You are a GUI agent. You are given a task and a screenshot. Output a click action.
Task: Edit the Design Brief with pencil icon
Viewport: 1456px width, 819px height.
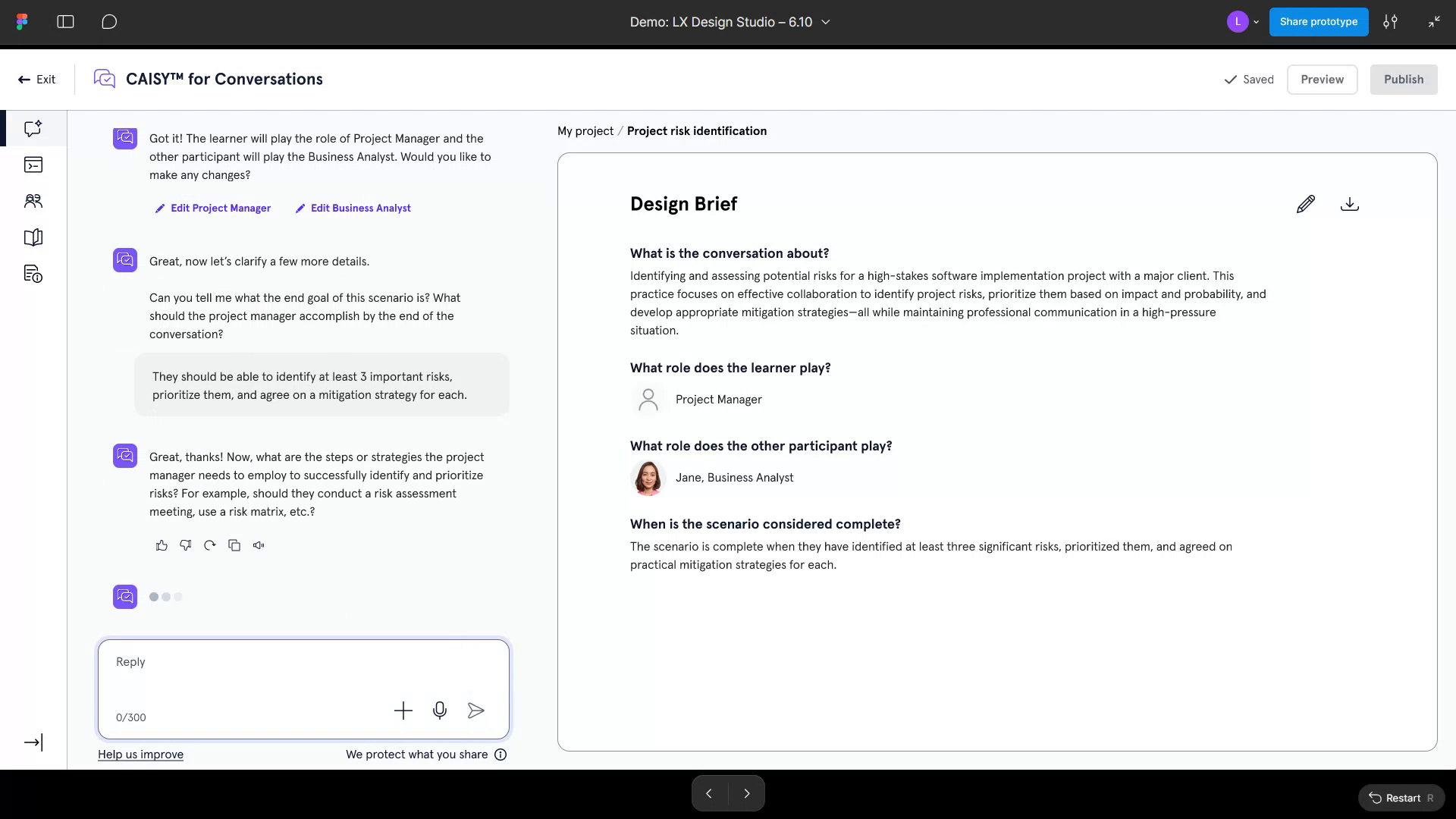coord(1306,203)
